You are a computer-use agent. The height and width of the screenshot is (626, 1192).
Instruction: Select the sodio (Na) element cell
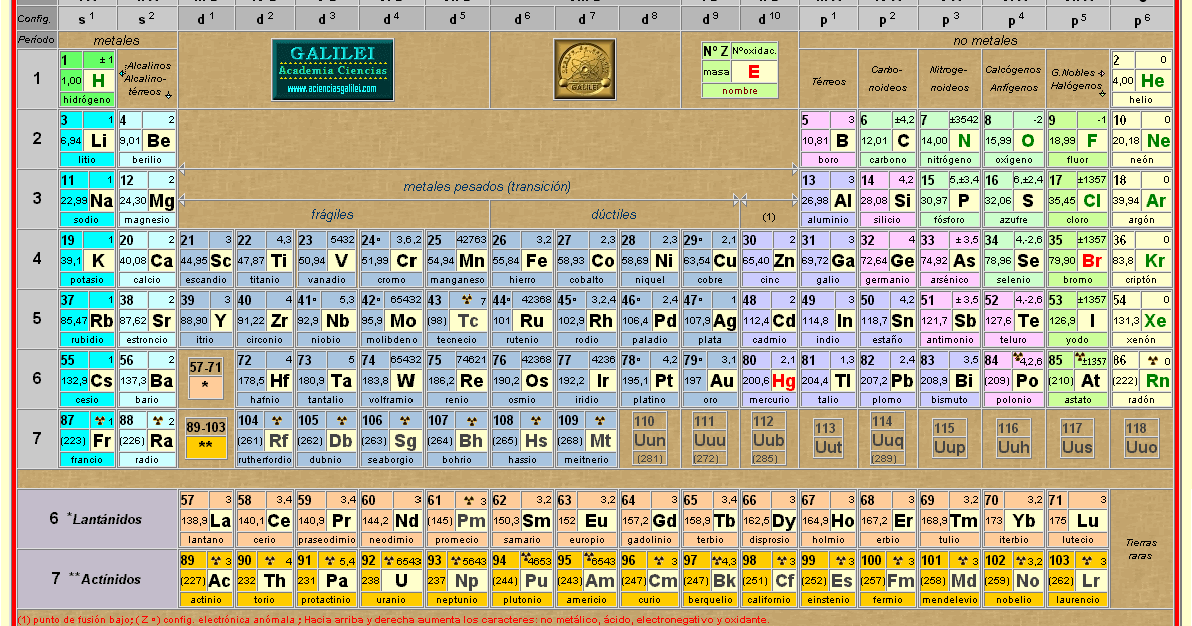(x=87, y=199)
